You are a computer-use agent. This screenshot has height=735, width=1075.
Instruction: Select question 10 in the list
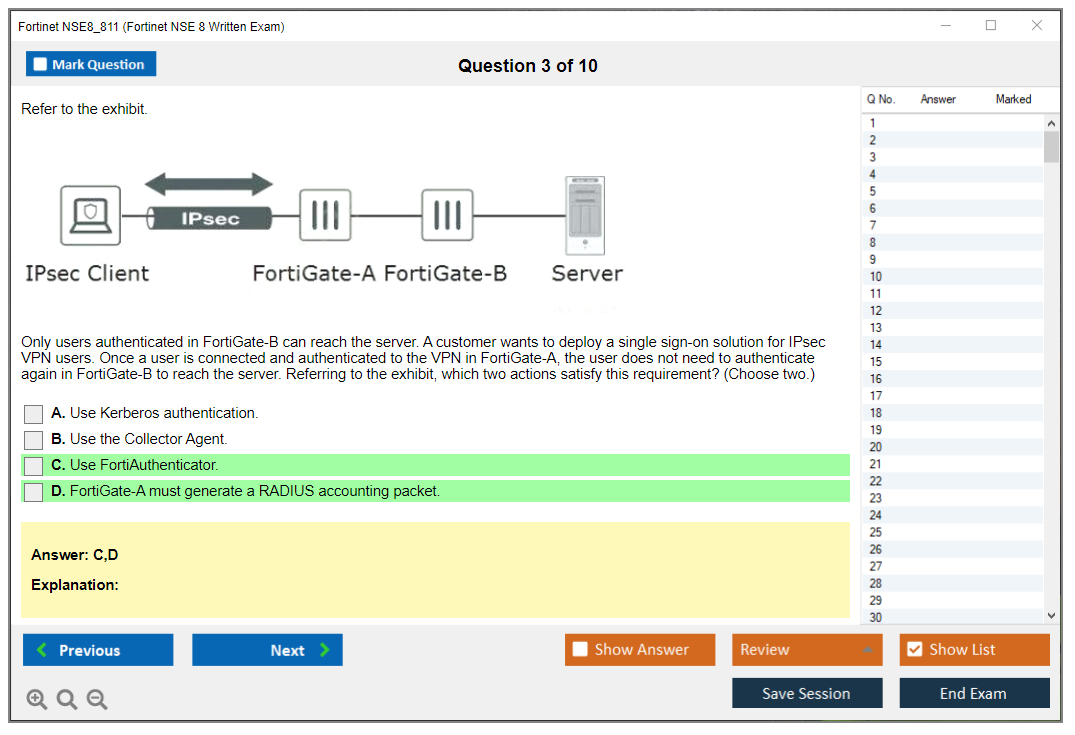click(x=876, y=277)
